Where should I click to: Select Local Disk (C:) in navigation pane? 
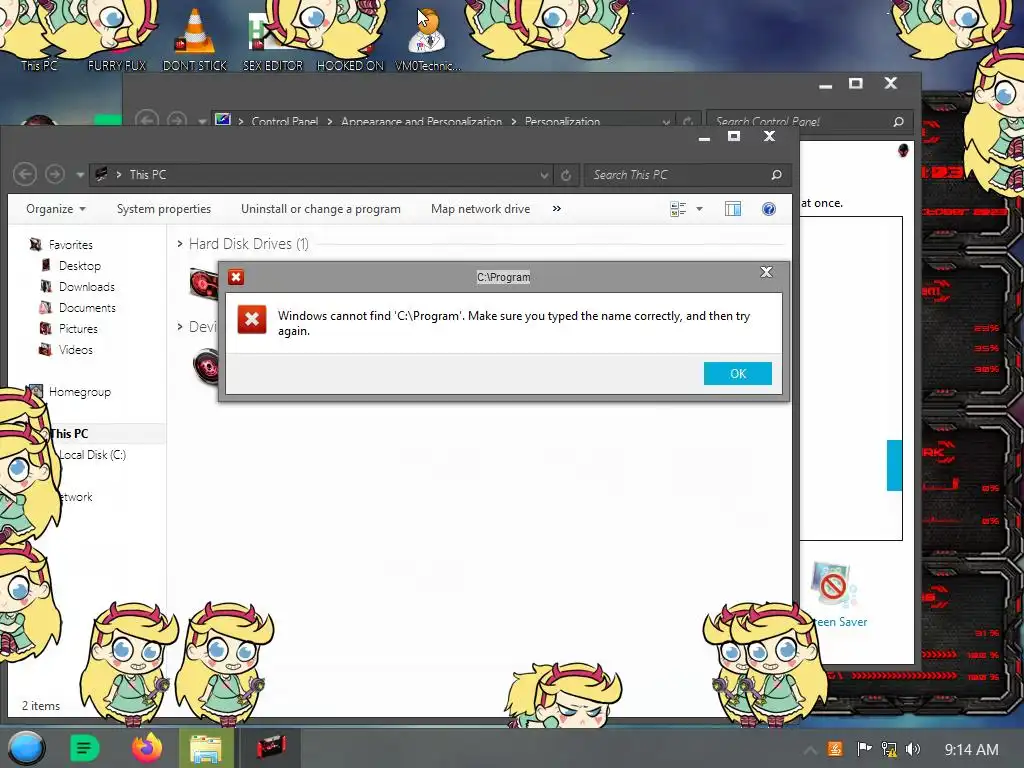(92, 455)
